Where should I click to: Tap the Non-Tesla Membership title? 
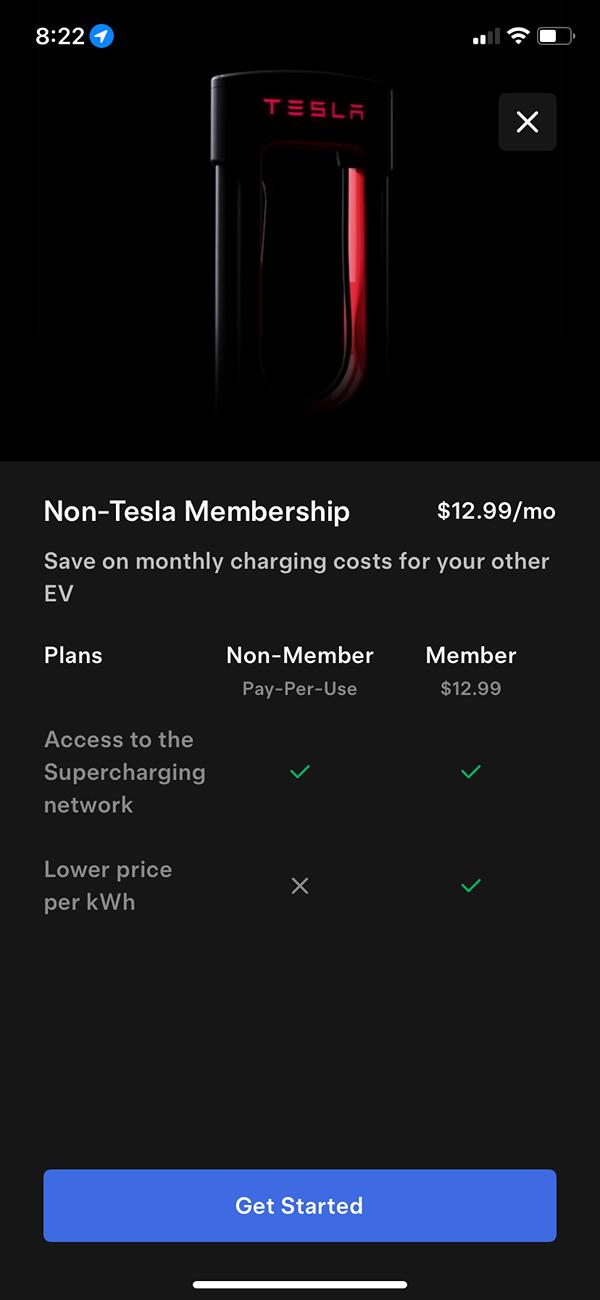197,512
